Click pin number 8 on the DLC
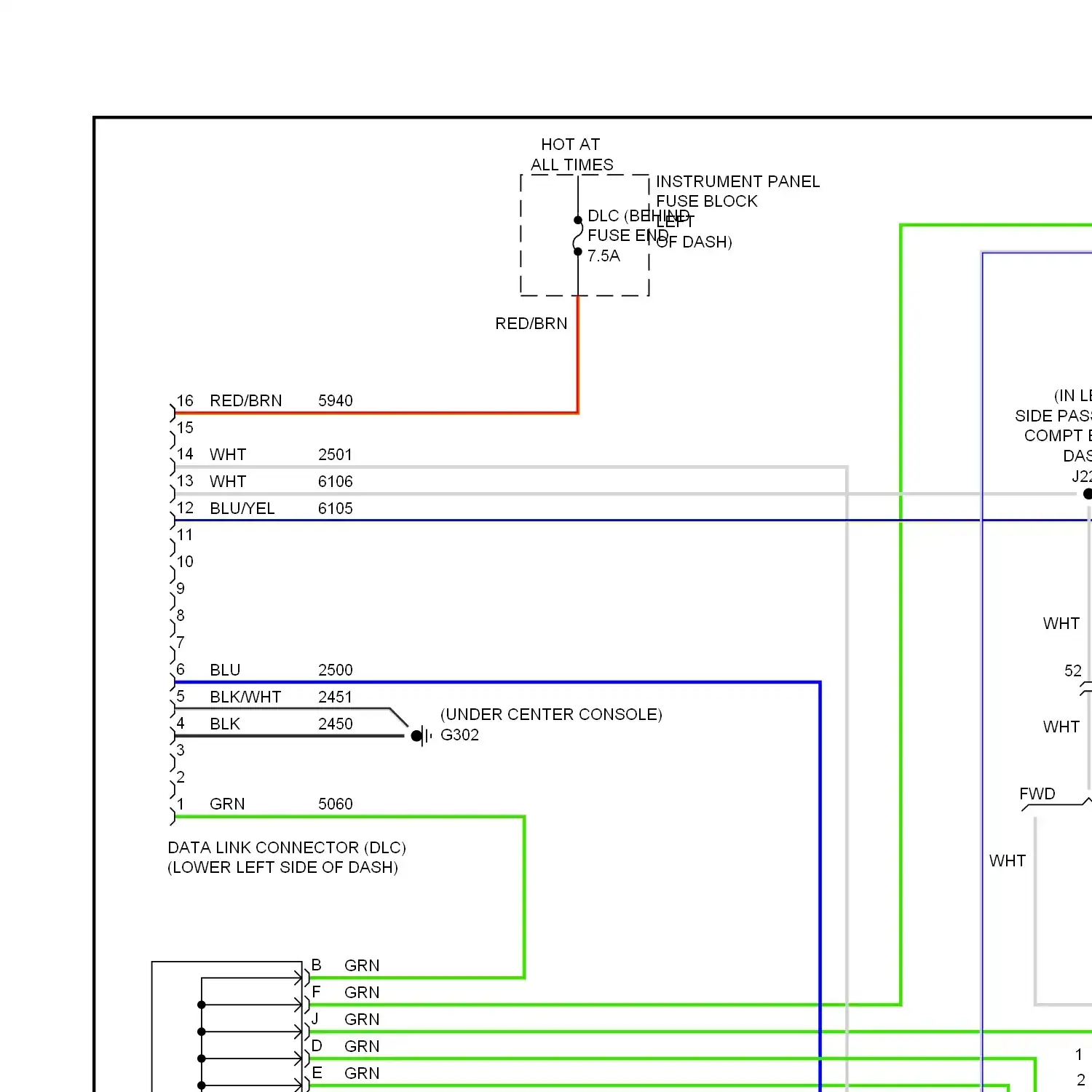 (x=181, y=616)
